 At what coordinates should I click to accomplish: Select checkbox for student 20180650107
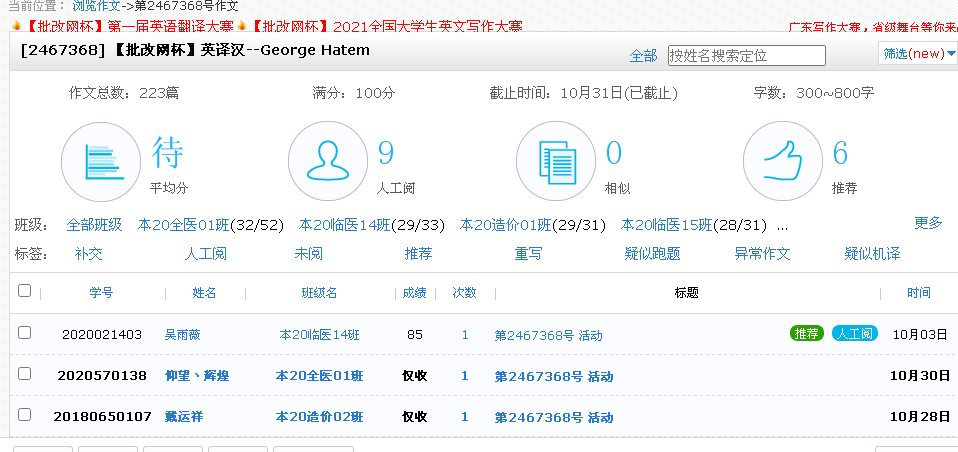click(x=25, y=415)
